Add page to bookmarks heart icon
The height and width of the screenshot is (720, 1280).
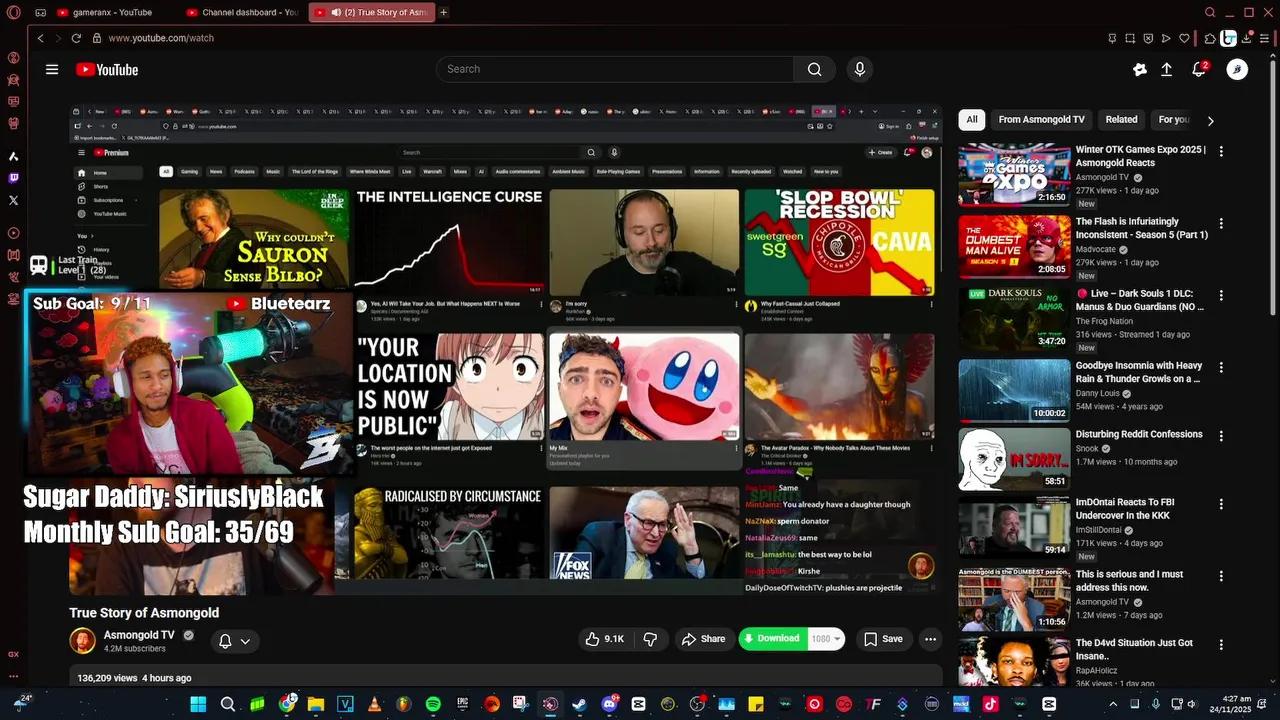1185,38
